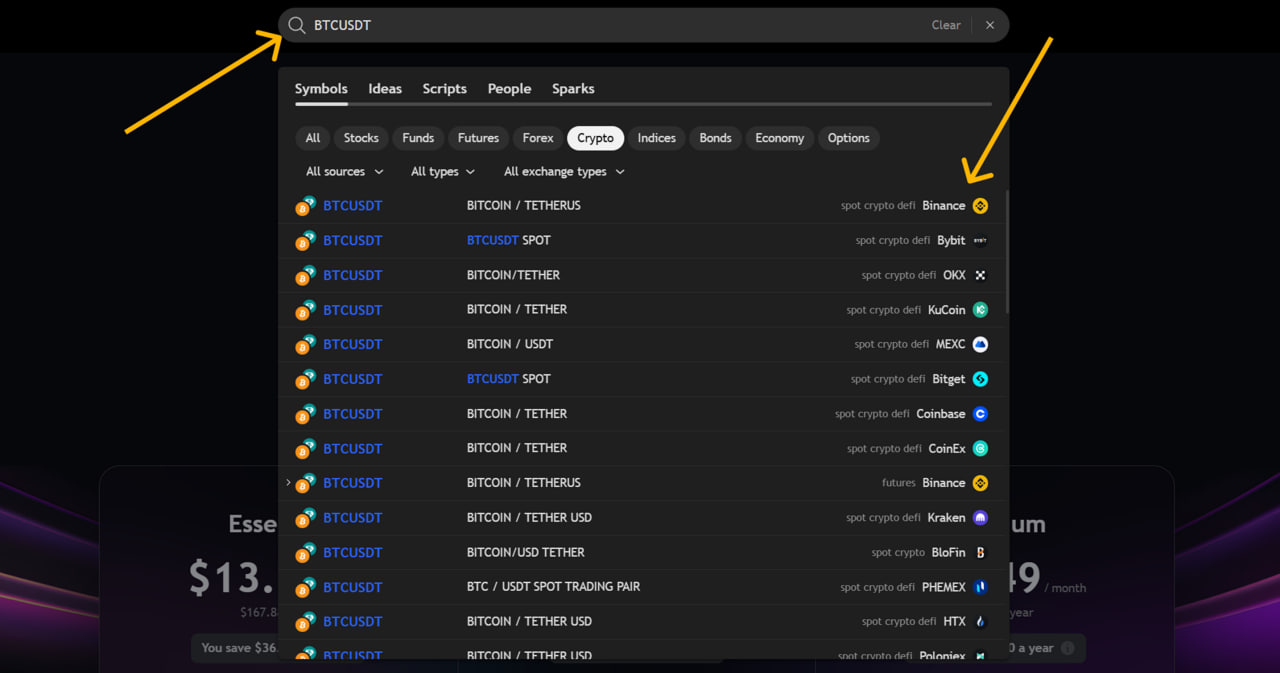
Task: Open BTCUSDT symbol on OKX
Action: [x=353, y=275]
